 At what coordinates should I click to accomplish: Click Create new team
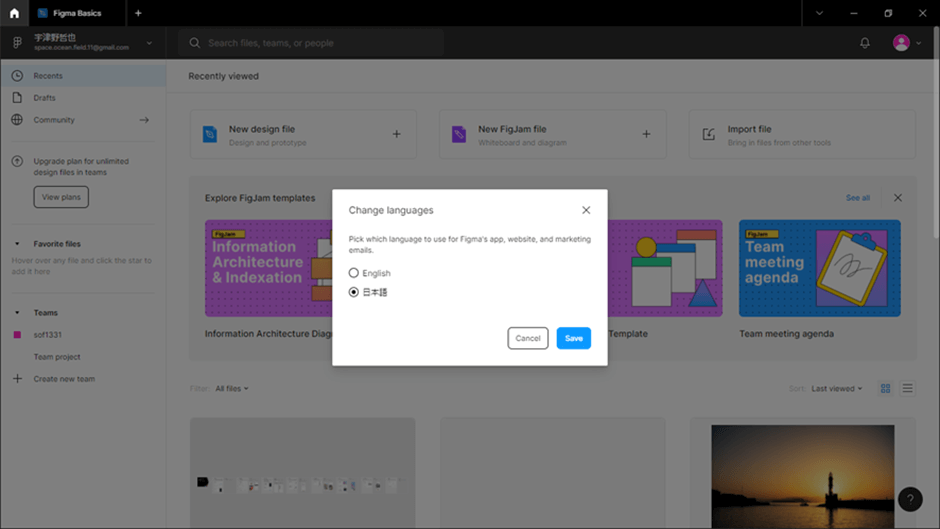click(x=64, y=379)
